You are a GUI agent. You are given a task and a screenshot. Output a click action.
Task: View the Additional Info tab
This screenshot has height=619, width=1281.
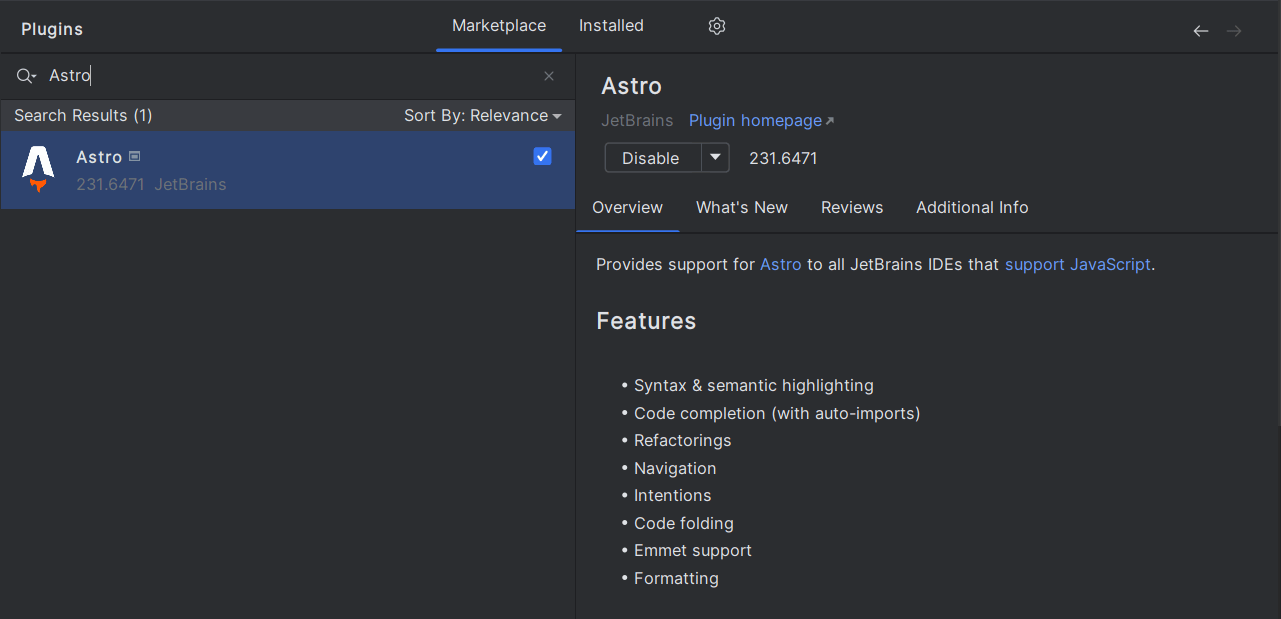point(971,207)
